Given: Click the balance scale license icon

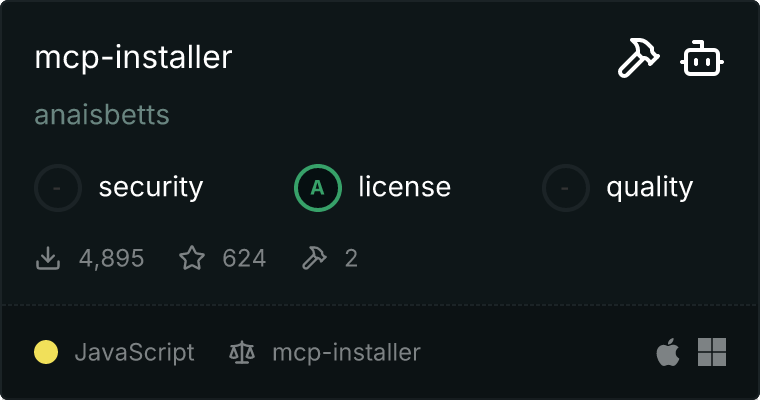Looking at the screenshot, I should (x=242, y=352).
